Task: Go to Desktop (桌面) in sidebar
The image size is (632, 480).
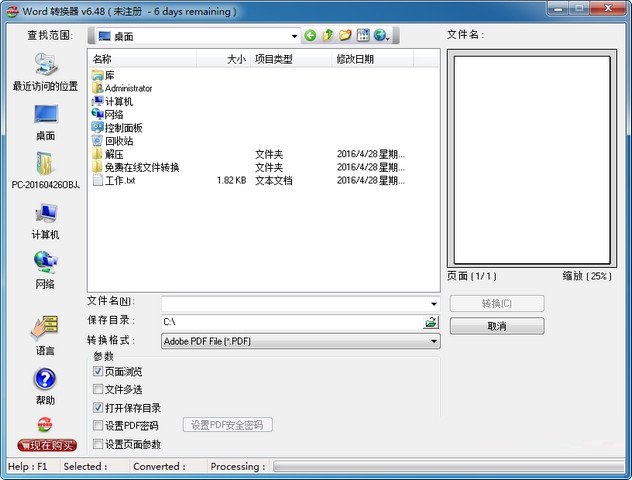Action: 46,122
